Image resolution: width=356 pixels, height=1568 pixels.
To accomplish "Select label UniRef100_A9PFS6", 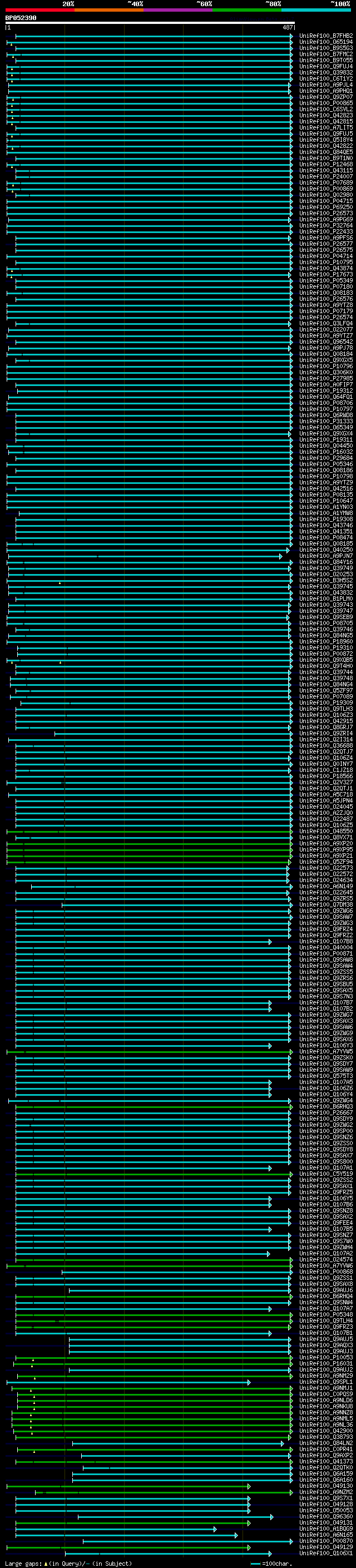I will 326,238.
